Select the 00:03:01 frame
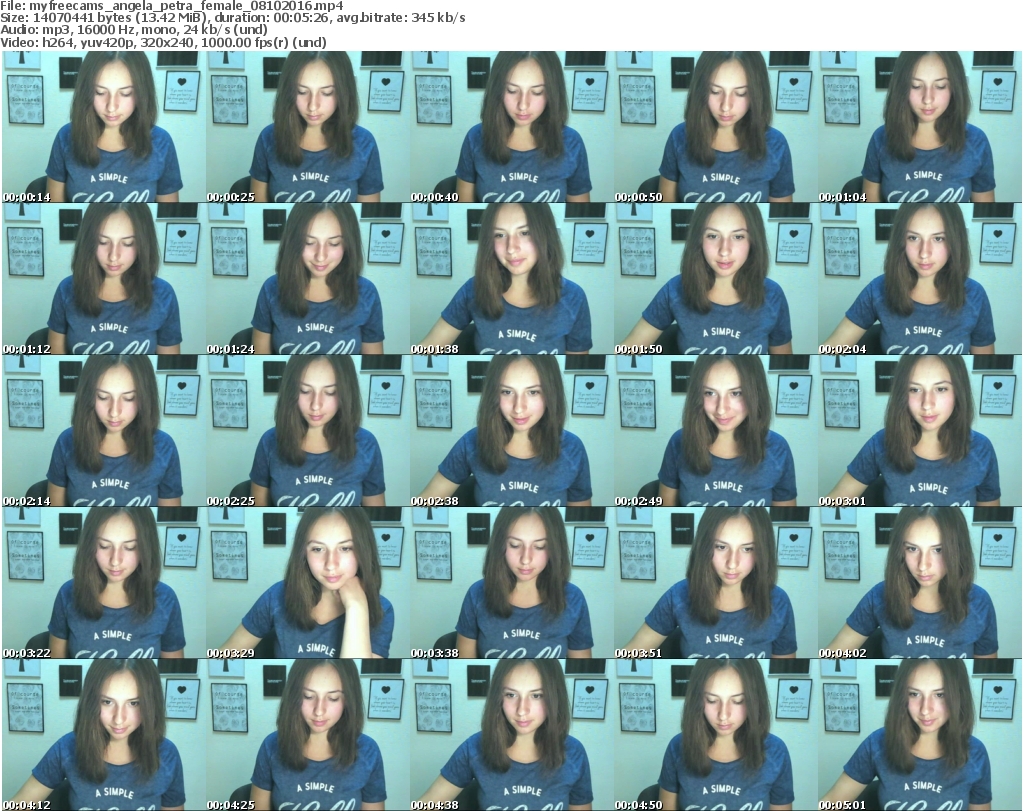The width and height of the screenshot is (1024, 811). coord(920,431)
